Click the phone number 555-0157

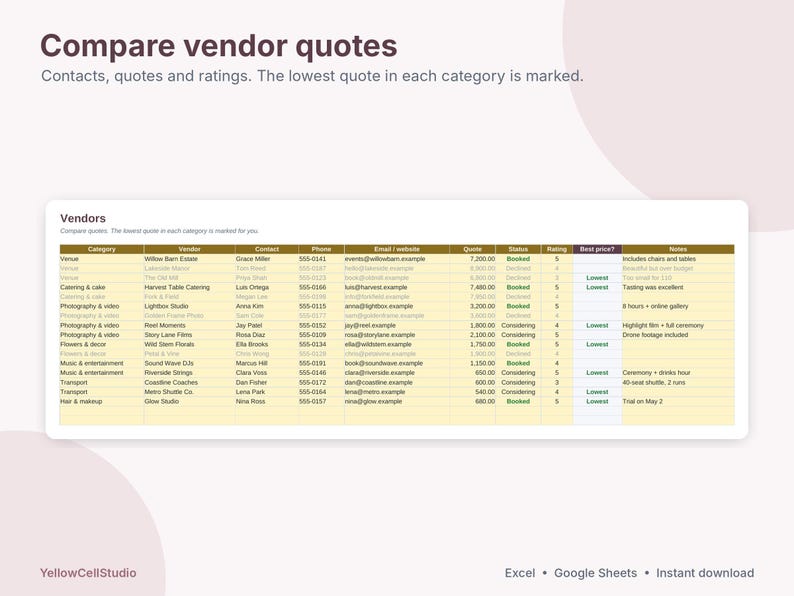(312, 402)
